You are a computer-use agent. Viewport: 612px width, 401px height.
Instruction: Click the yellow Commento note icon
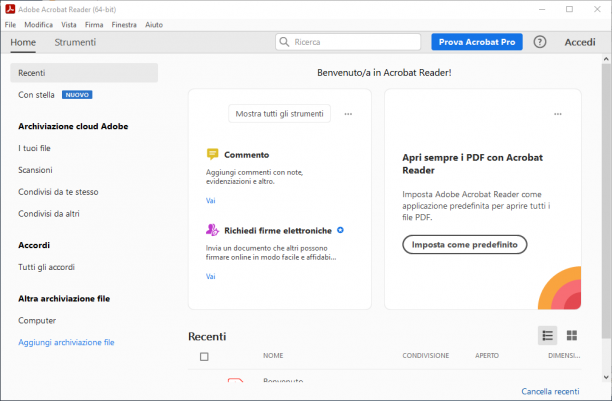[212, 154]
